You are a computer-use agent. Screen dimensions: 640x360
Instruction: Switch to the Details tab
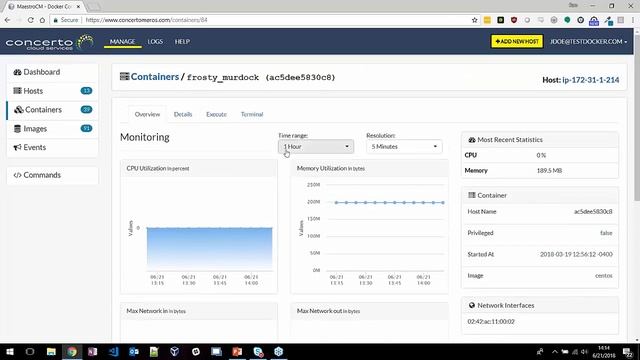point(183,114)
